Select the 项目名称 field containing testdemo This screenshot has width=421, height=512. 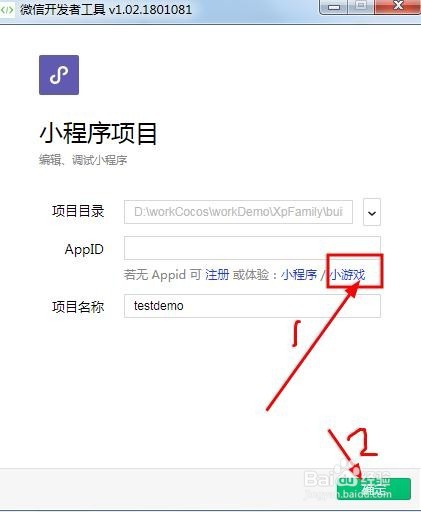pos(252,306)
